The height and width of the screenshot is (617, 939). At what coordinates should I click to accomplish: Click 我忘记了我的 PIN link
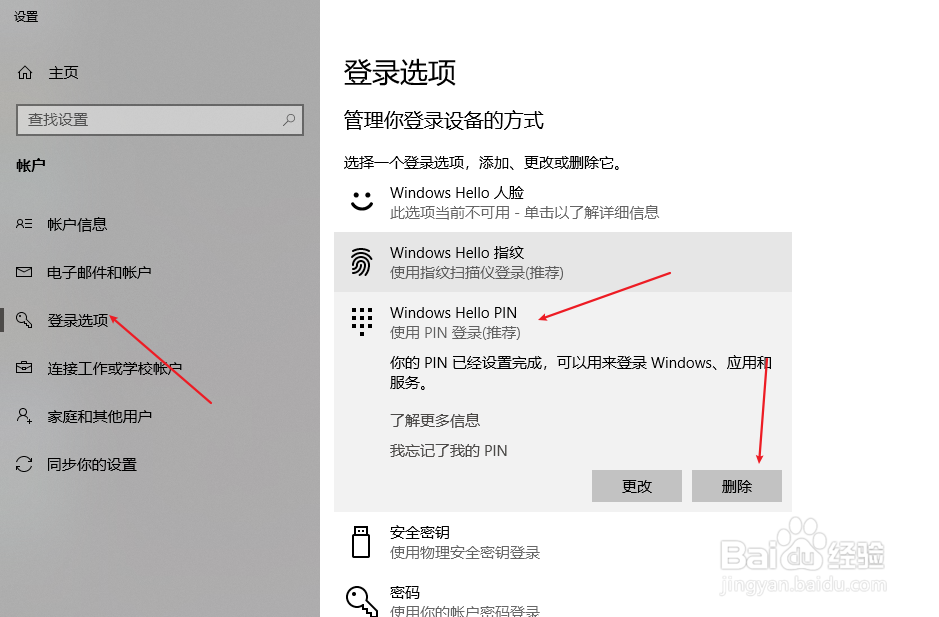[x=449, y=450]
